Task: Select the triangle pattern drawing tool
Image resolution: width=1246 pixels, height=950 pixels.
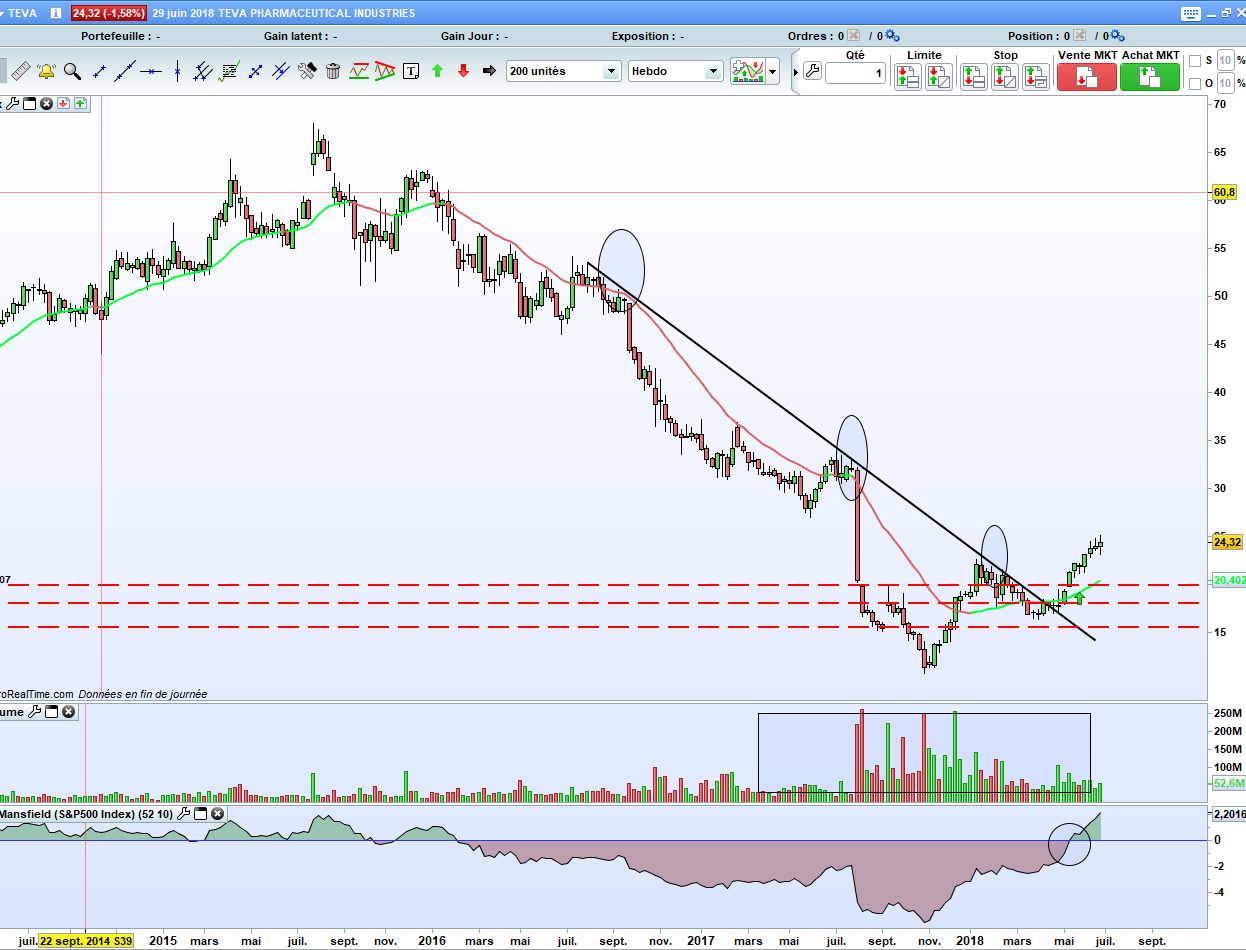Action: tap(385, 71)
